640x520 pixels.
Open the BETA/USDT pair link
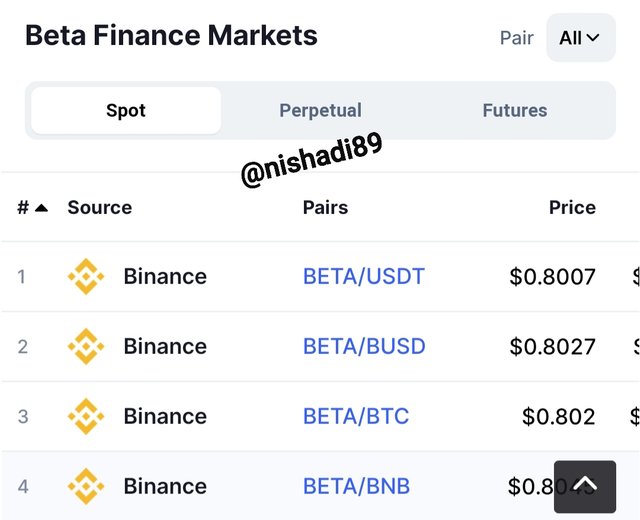364,276
